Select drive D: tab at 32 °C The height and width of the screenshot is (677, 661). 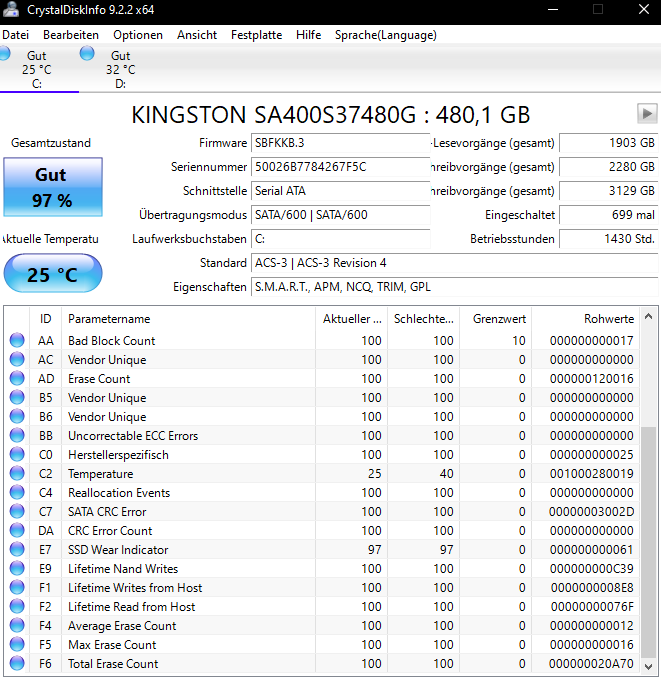120,69
